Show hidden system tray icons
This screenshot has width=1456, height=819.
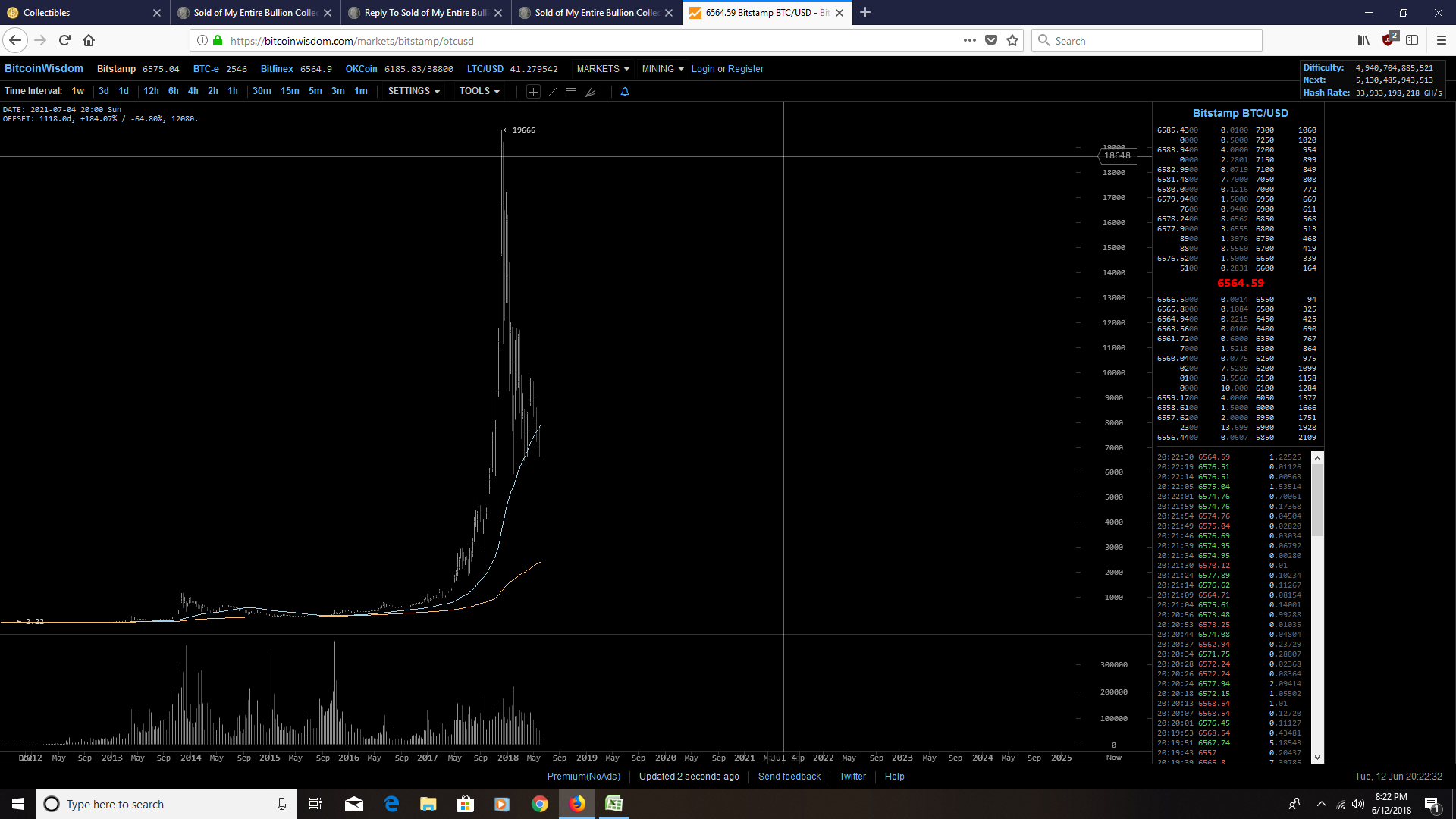1322,804
